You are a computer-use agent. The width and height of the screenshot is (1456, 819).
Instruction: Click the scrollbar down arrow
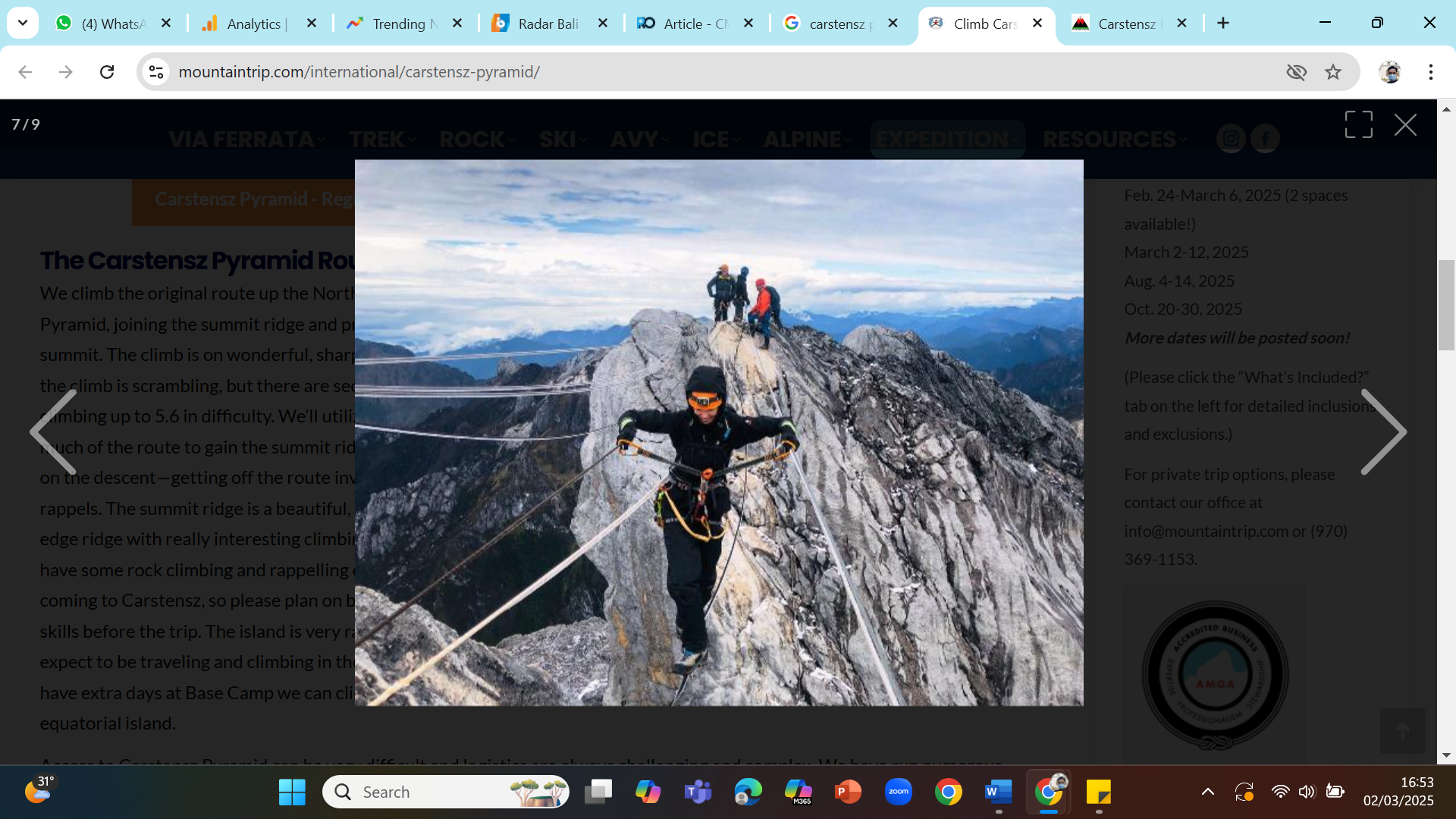tap(1446, 755)
